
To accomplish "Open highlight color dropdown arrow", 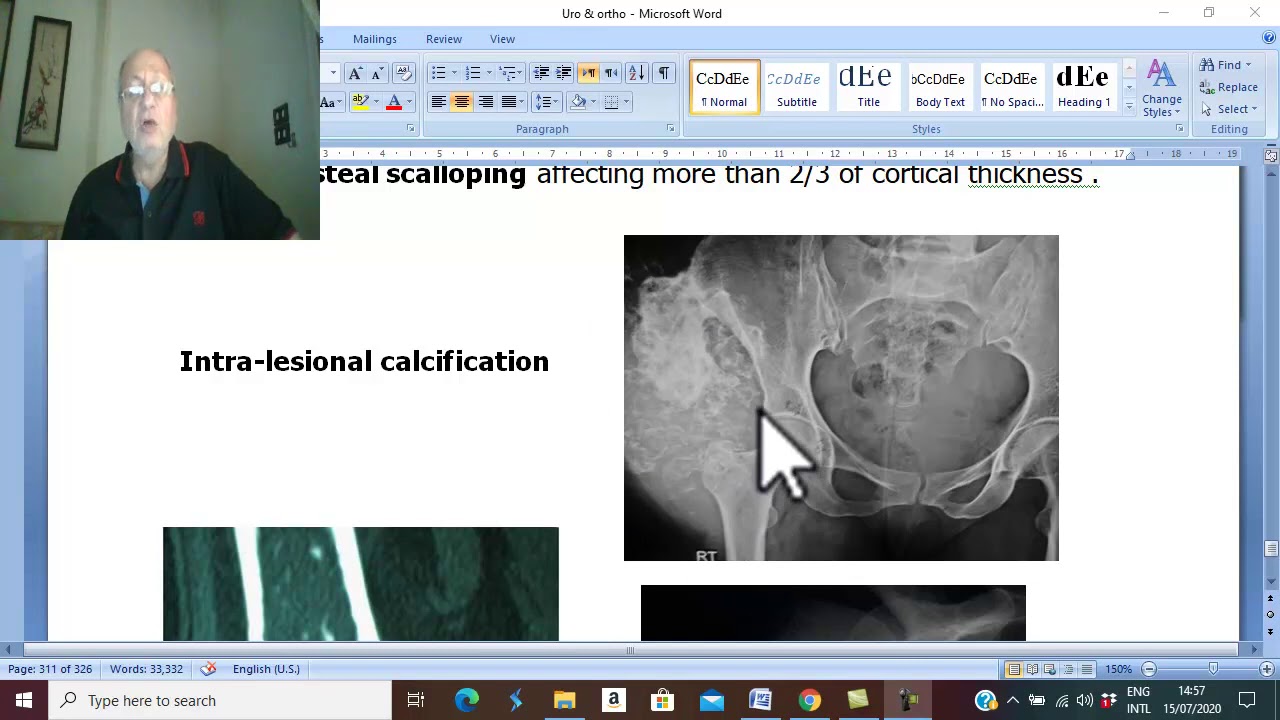I will pos(376,102).
